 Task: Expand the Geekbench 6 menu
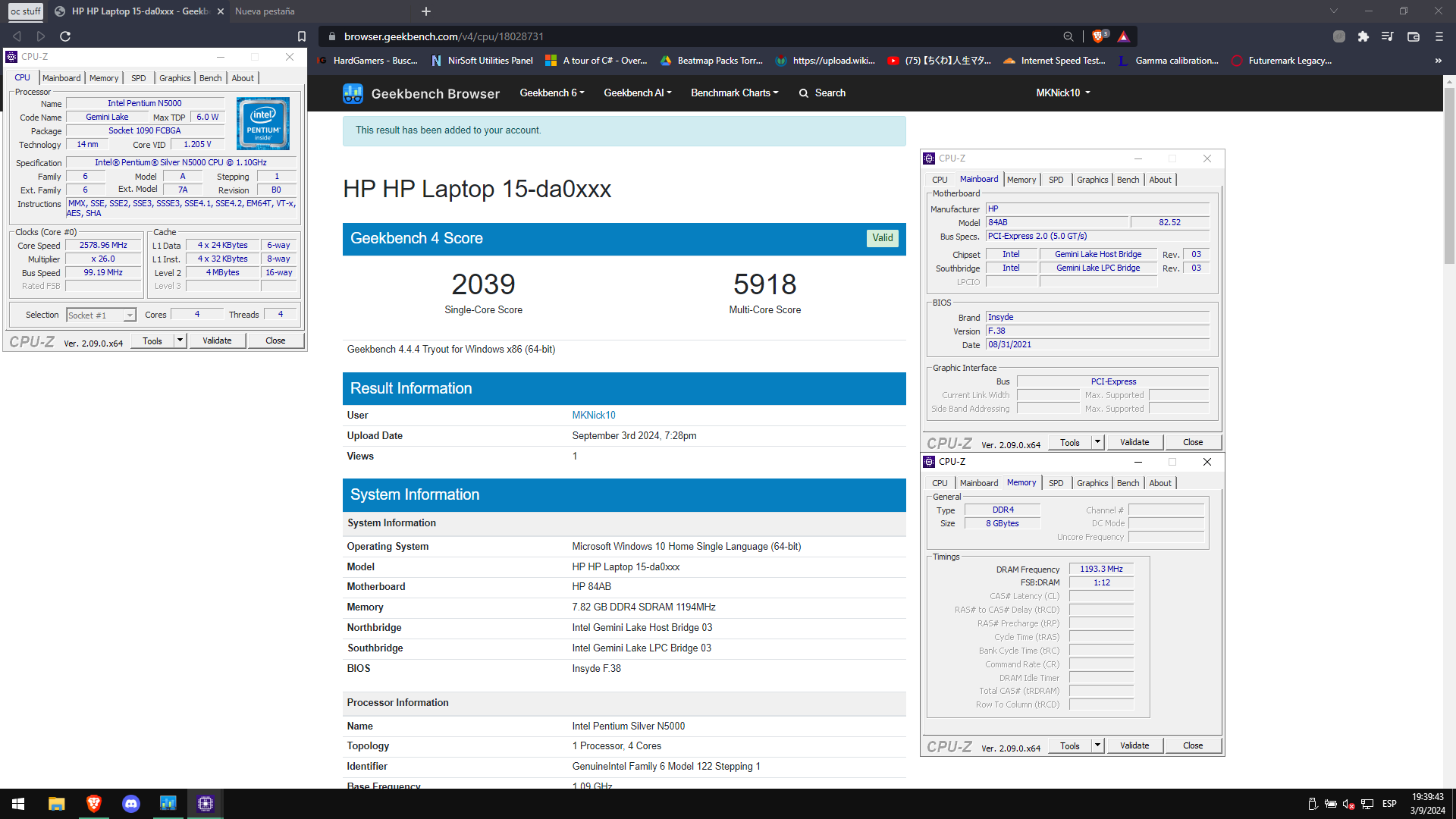(552, 93)
